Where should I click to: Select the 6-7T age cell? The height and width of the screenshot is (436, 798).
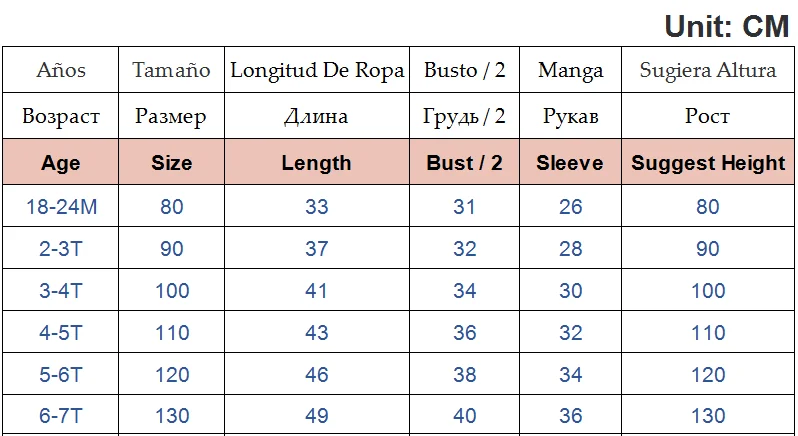point(61,416)
